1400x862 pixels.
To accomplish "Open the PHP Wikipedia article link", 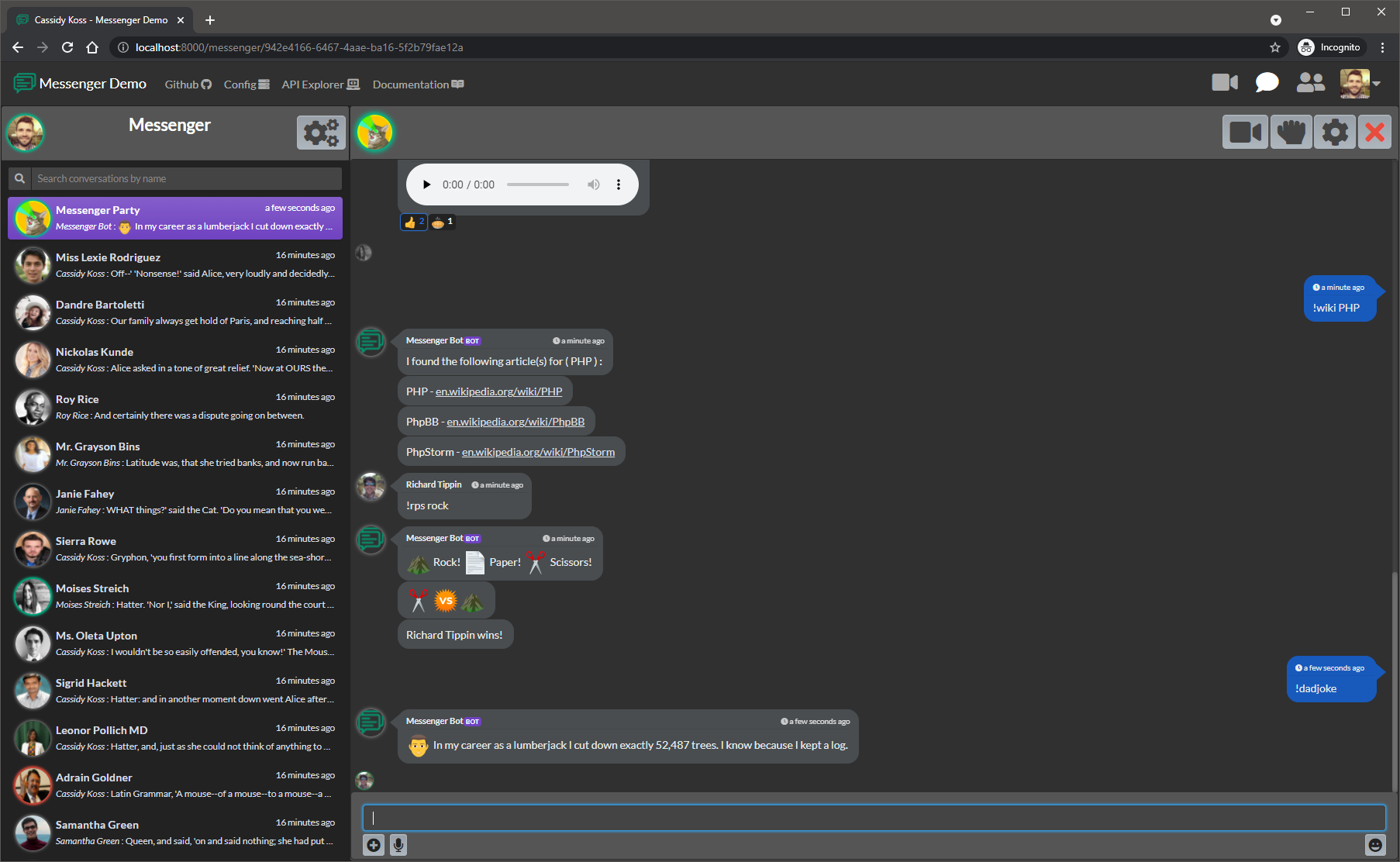I will point(498,391).
